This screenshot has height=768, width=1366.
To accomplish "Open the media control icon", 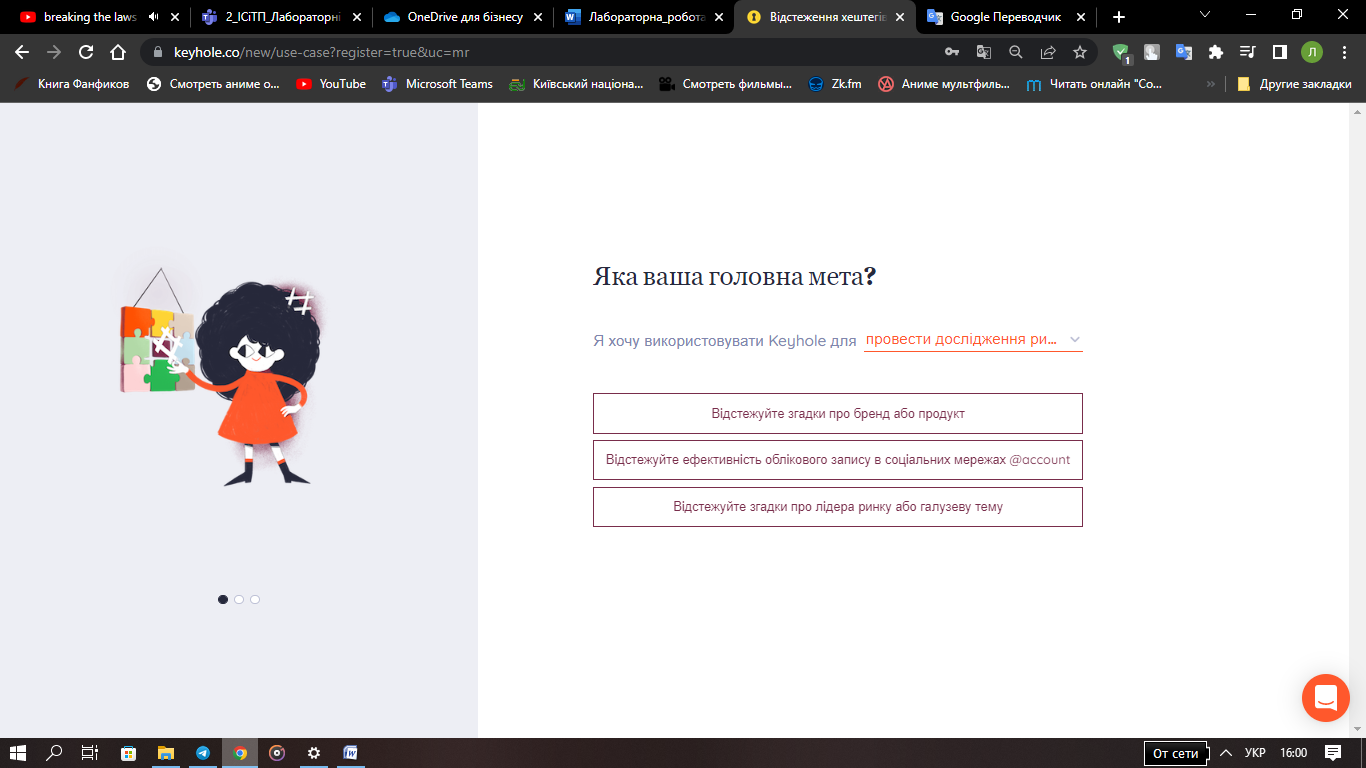I will point(1247,52).
